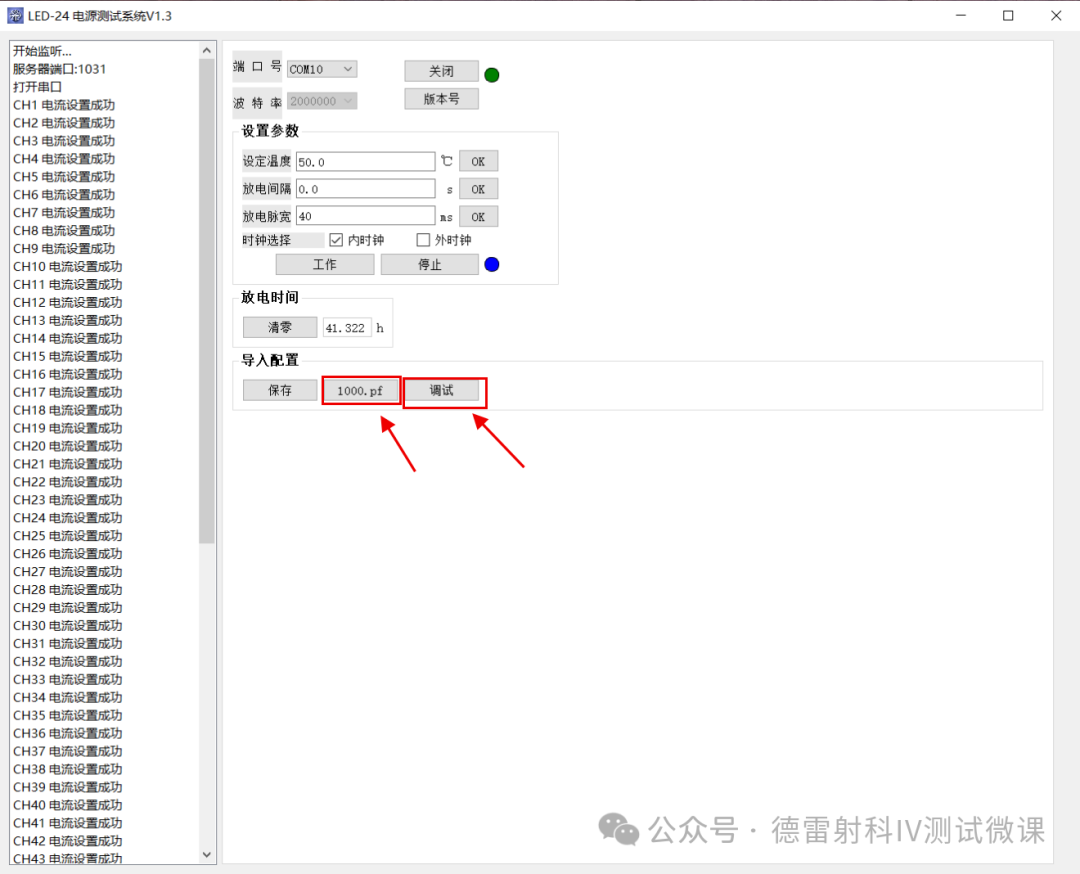Tick the 外时钟 external clock checkbox

click(x=423, y=240)
